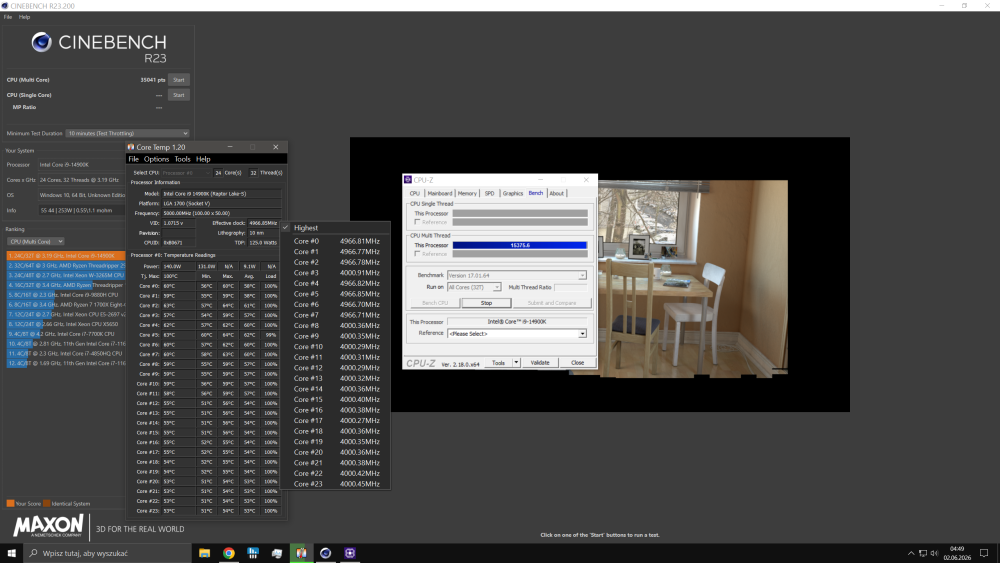The image size is (1000, 563).
Task: Click the Core Temp title bar icon
Action: pyautogui.click(x=131, y=147)
